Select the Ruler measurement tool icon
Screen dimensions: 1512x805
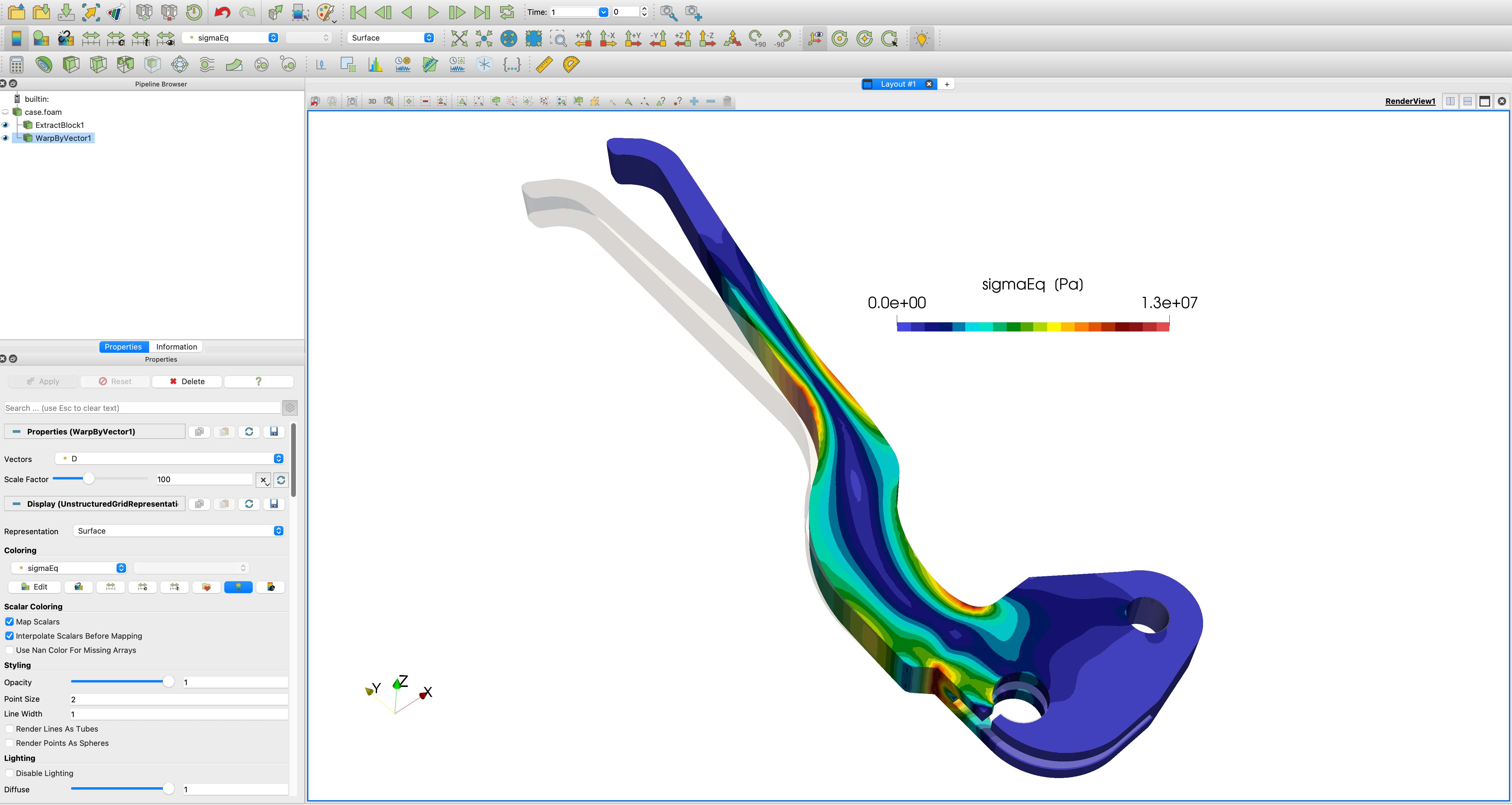click(x=544, y=64)
